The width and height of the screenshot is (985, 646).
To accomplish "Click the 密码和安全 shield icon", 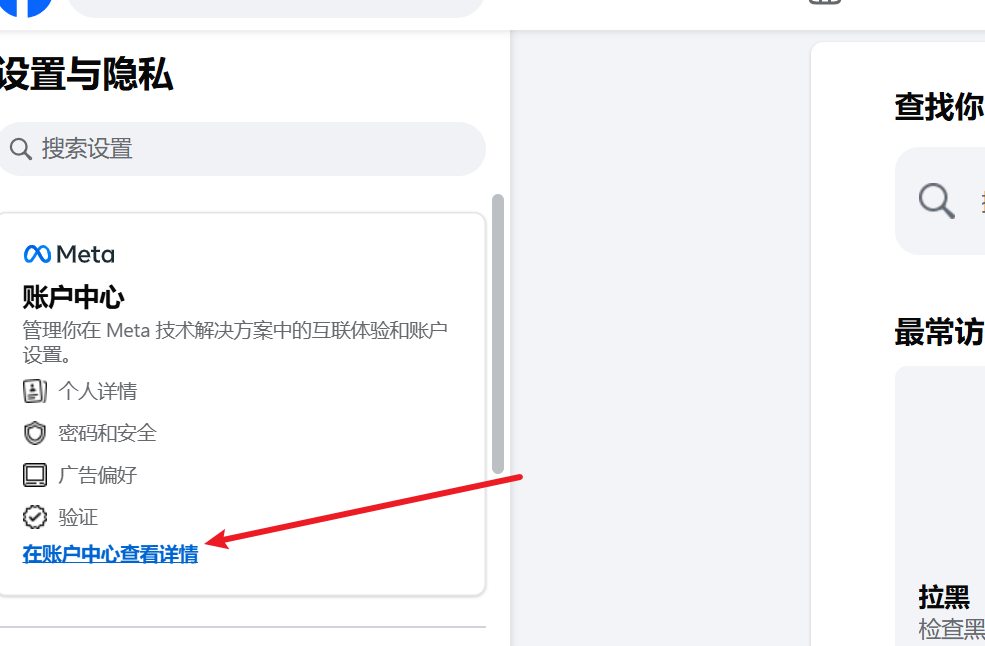I will point(35,433).
